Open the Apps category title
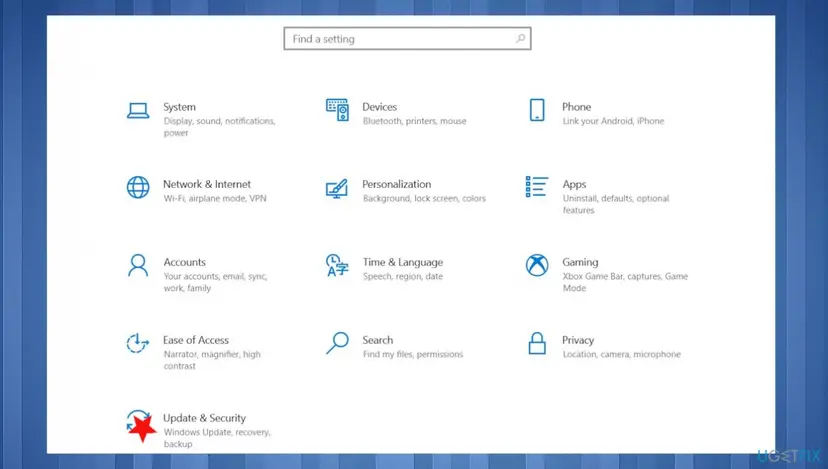 coord(574,184)
